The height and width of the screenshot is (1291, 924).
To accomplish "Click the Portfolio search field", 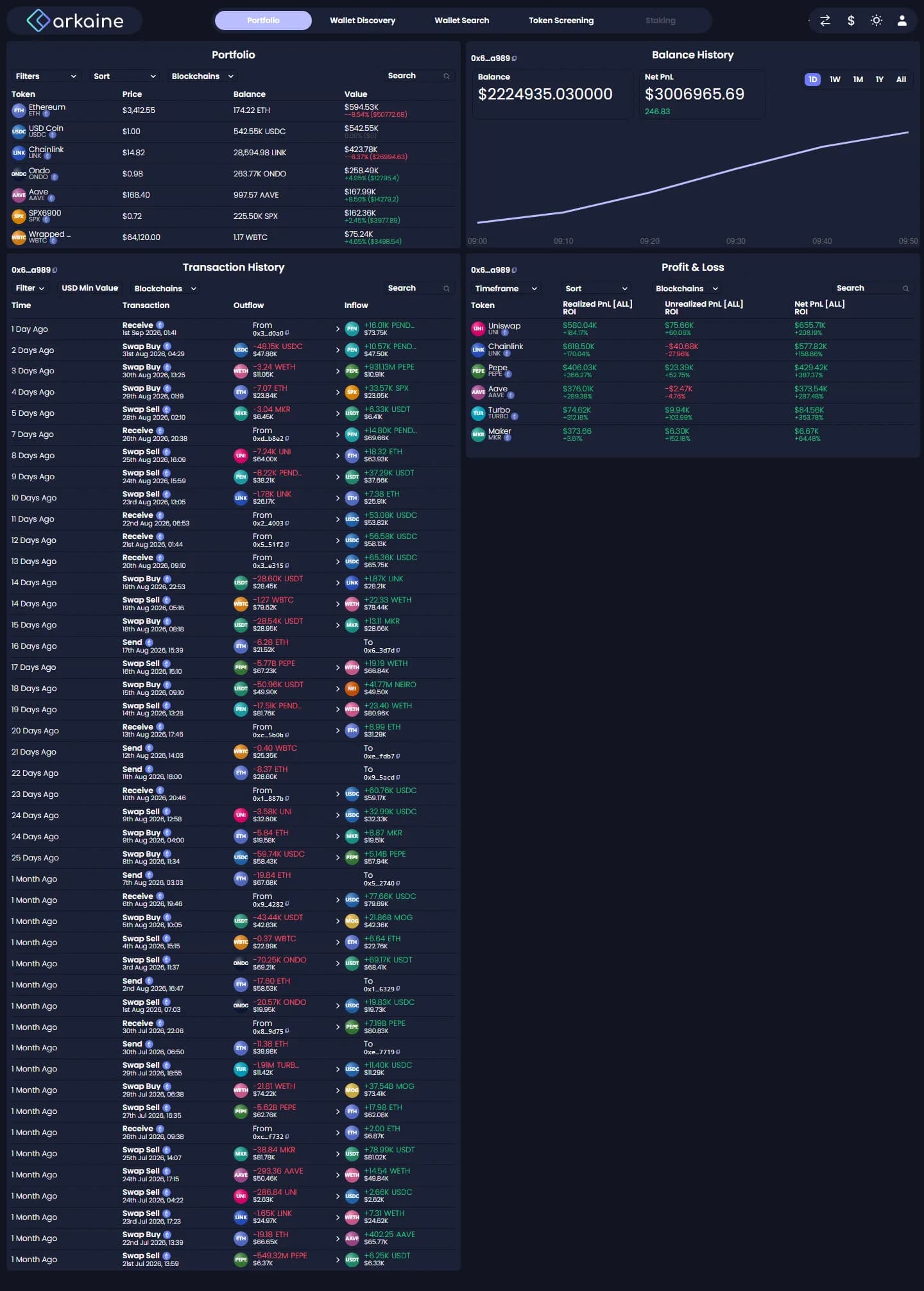I will (418, 76).
